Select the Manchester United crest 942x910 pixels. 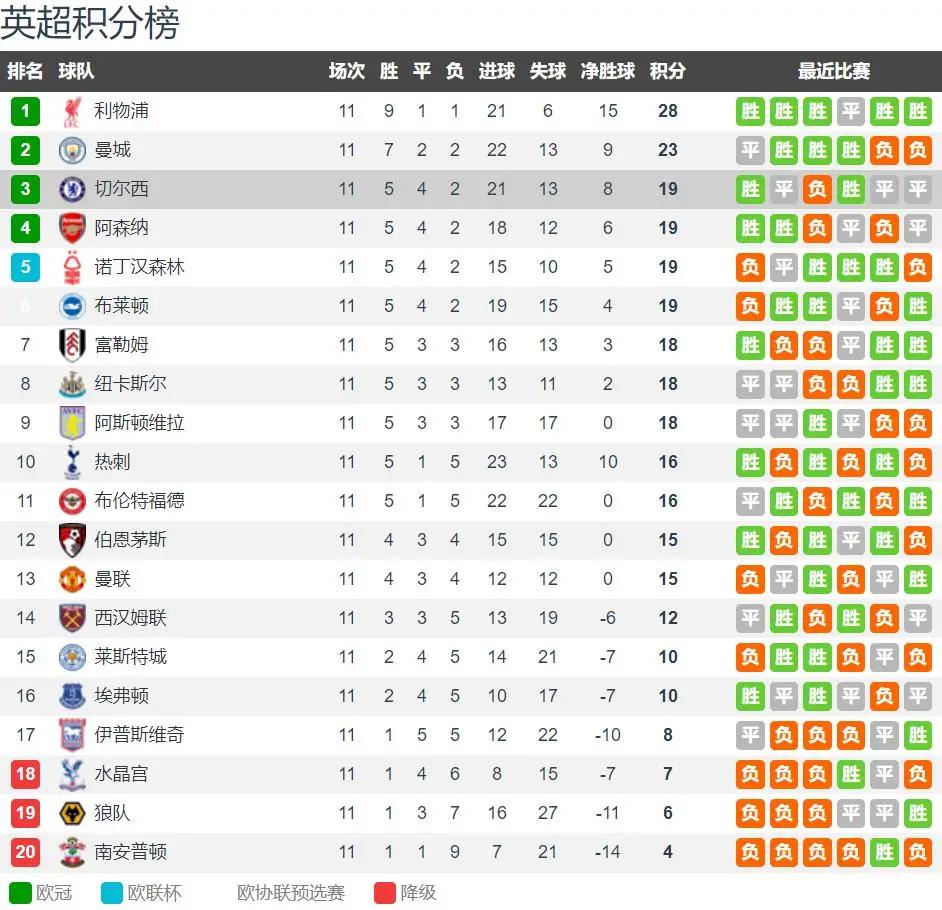click(x=72, y=579)
